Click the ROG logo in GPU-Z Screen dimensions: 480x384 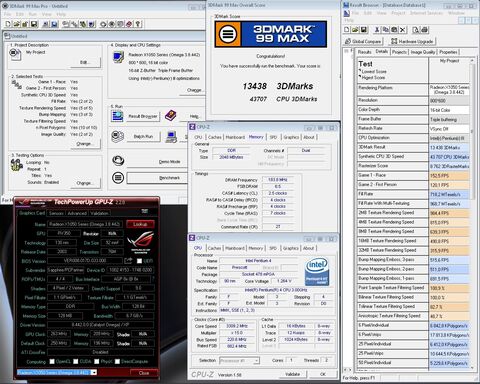pos(140,242)
